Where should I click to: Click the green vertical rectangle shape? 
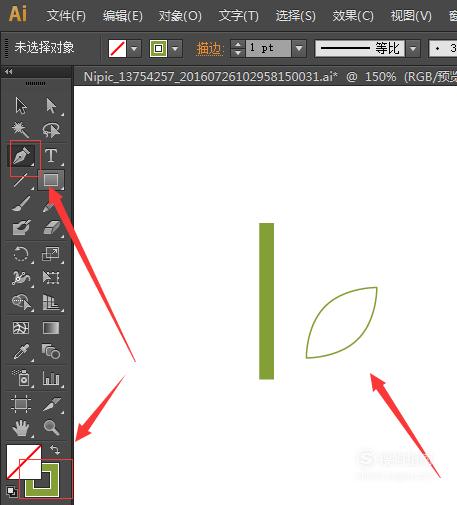(x=266, y=301)
